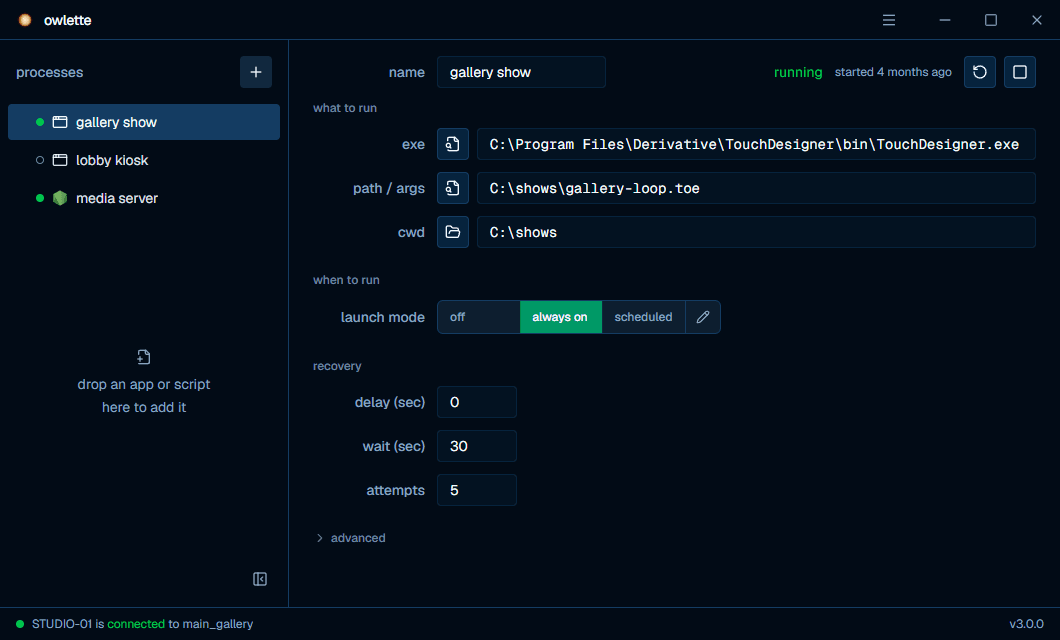This screenshot has width=1060, height=640.
Task: Set launch mode to always on
Action: click(560, 317)
